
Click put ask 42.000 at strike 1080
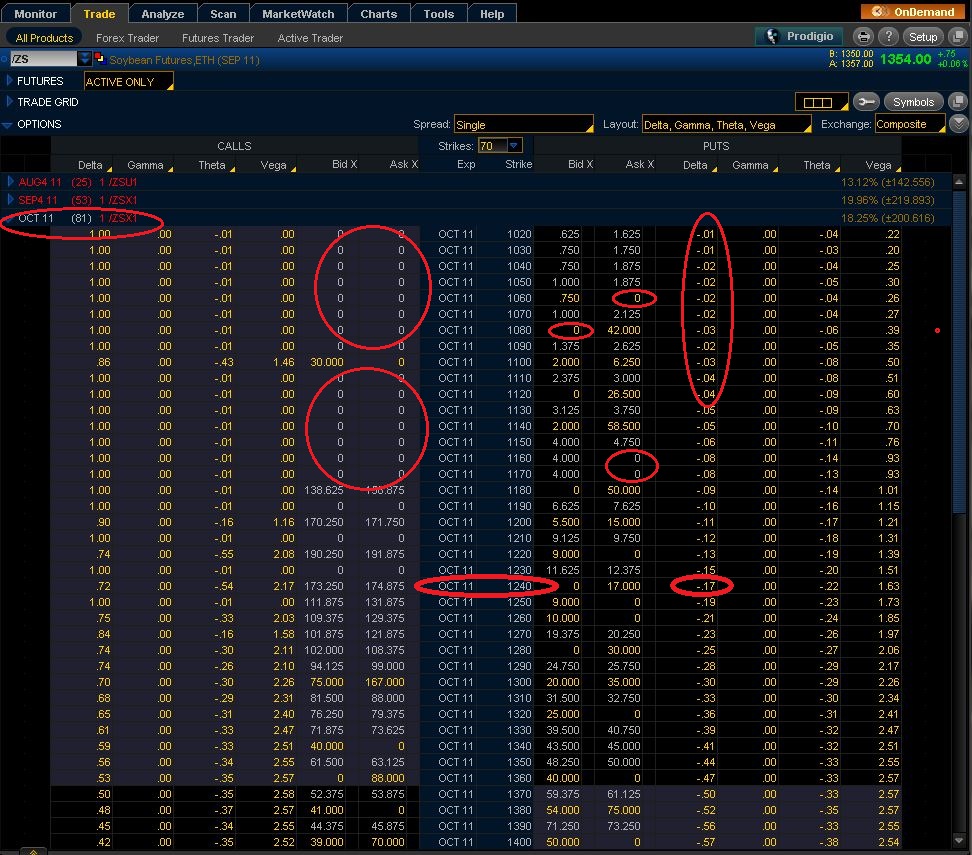pyautogui.click(x=624, y=330)
